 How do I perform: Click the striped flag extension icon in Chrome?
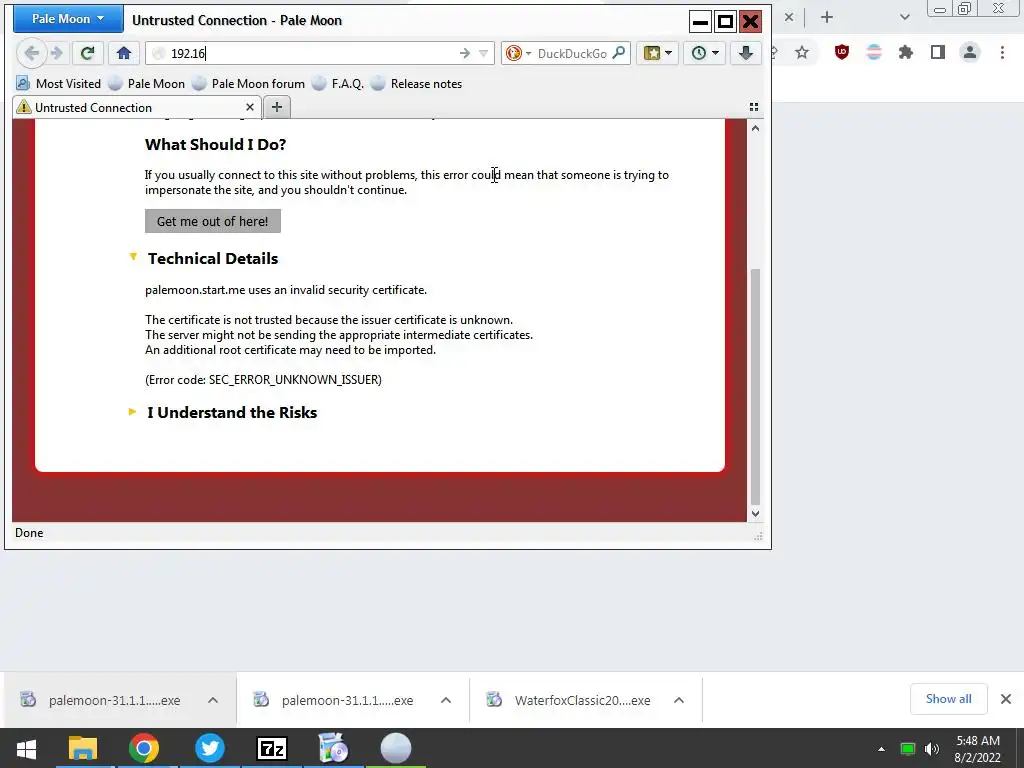coord(874,52)
